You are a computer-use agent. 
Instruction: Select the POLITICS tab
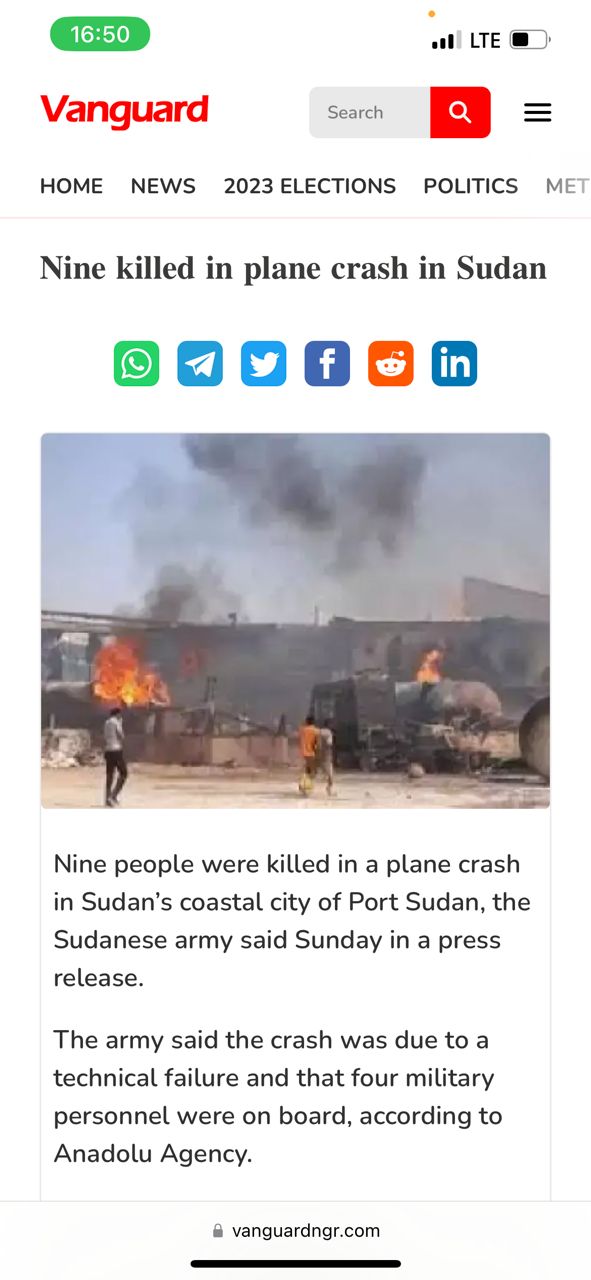(x=471, y=186)
